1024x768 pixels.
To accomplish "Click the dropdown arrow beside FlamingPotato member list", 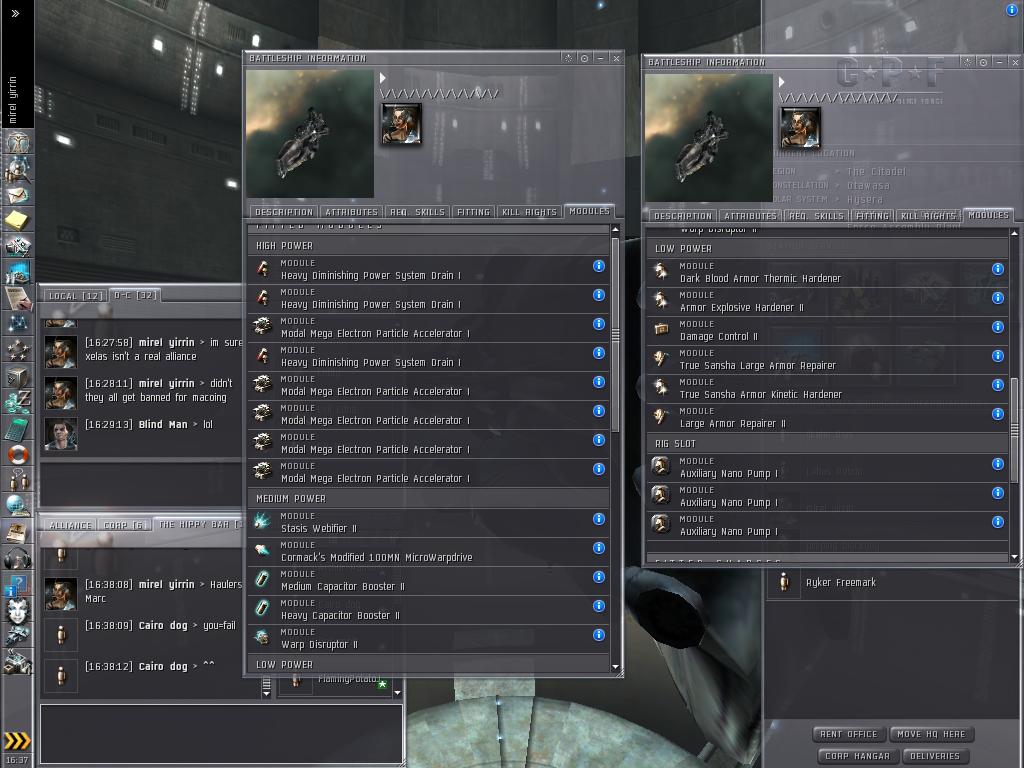I will pos(397,692).
